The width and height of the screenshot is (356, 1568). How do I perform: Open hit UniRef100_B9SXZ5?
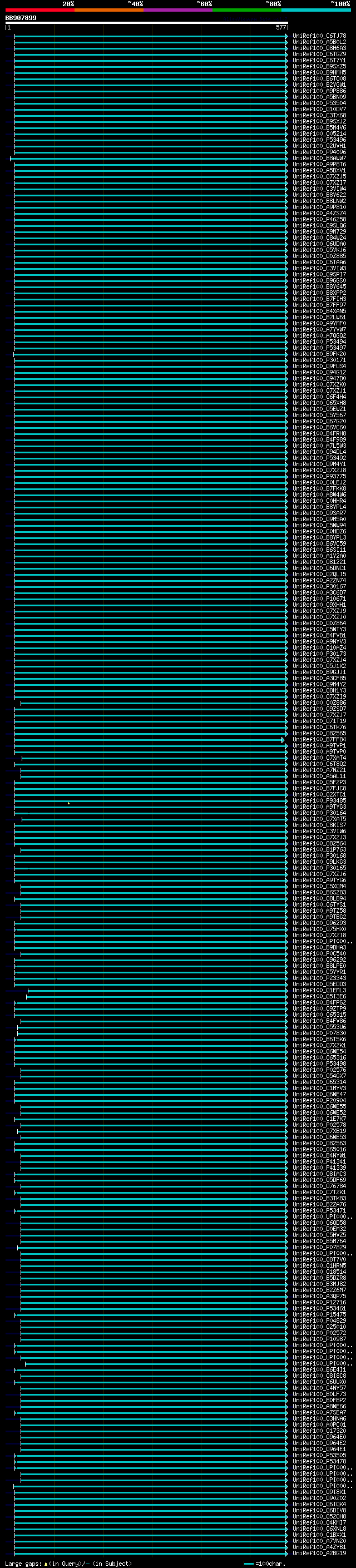319,66
